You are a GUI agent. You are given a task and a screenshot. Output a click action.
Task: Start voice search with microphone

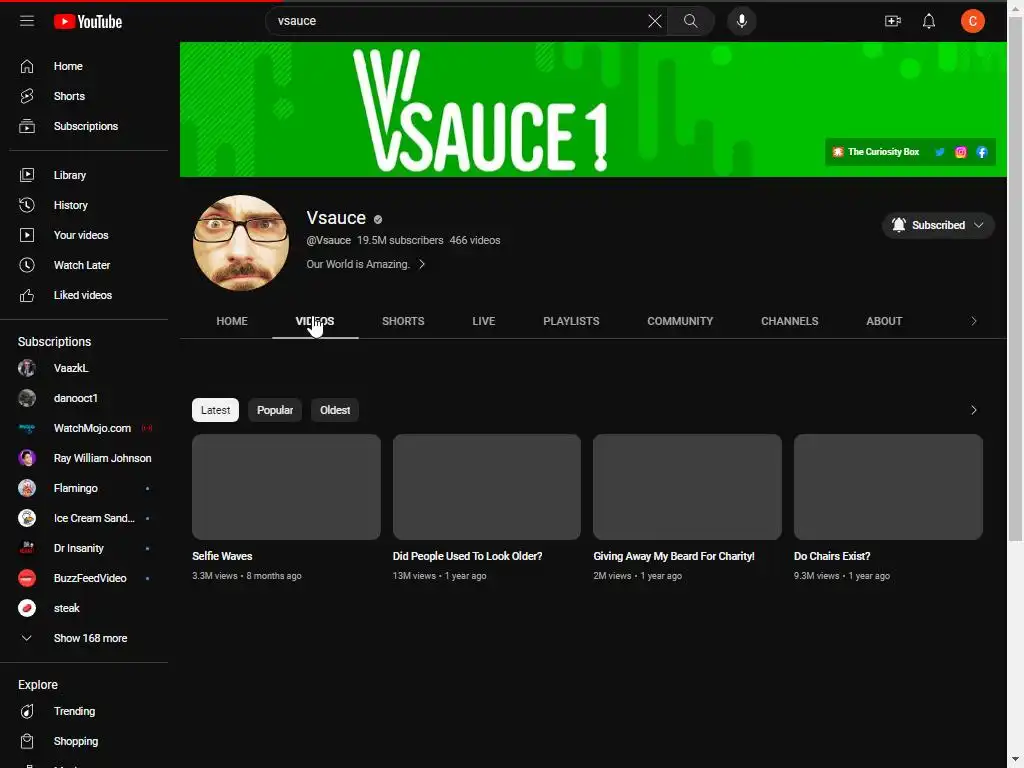coord(741,21)
